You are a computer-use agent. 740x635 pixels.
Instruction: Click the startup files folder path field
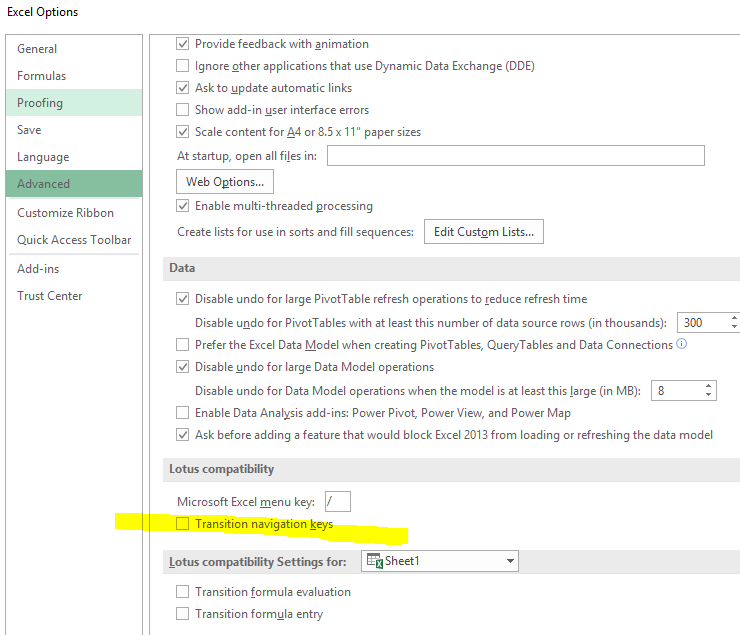pos(516,156)
